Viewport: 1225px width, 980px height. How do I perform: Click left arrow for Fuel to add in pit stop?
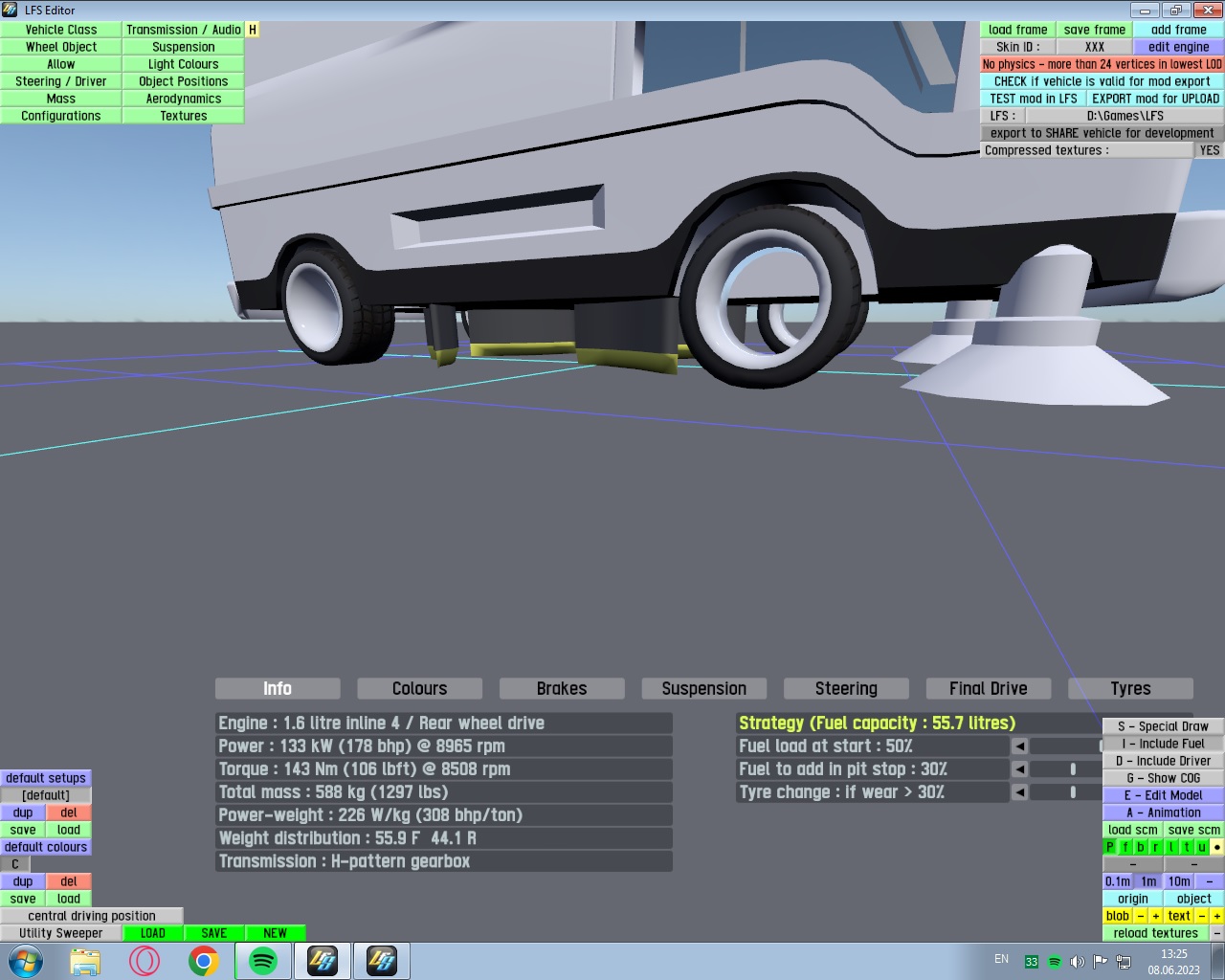tap(1019, 769)
